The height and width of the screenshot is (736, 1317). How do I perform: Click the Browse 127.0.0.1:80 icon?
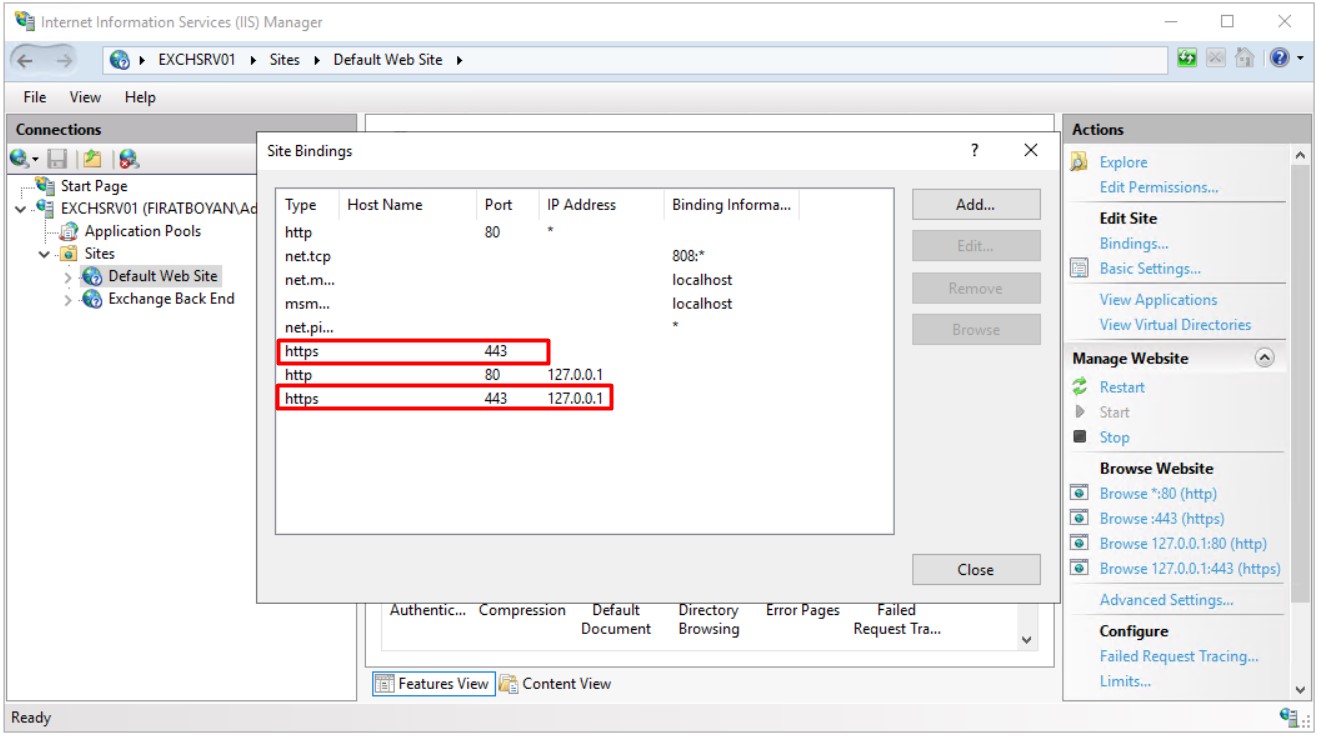[1079, 543]
